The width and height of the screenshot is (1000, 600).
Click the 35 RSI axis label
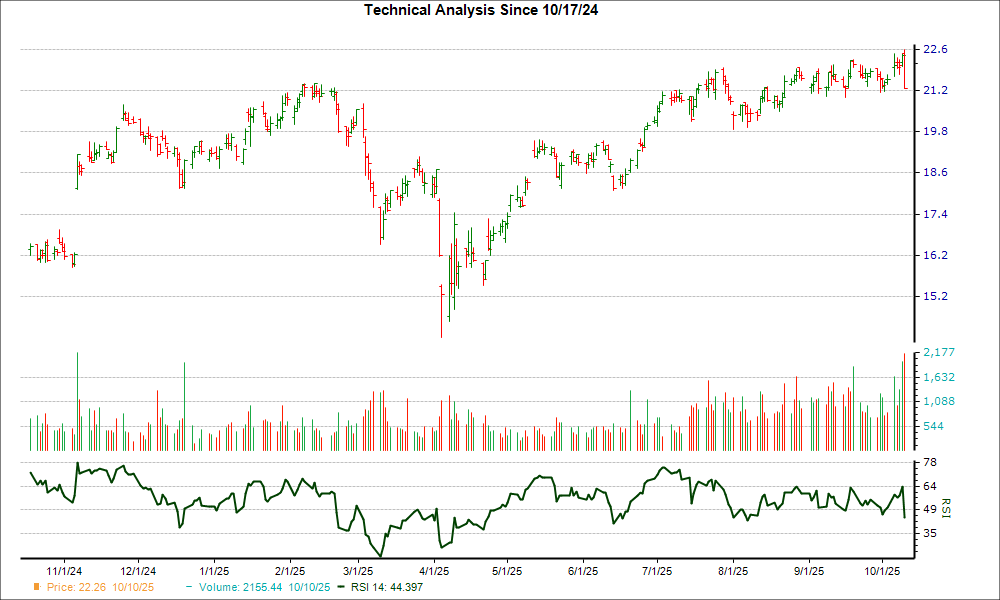pos(928,534)
